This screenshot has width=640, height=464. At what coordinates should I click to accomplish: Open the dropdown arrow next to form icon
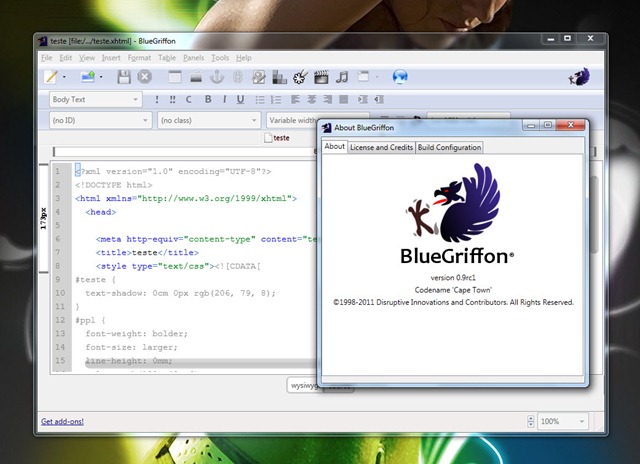coord(377,77)
